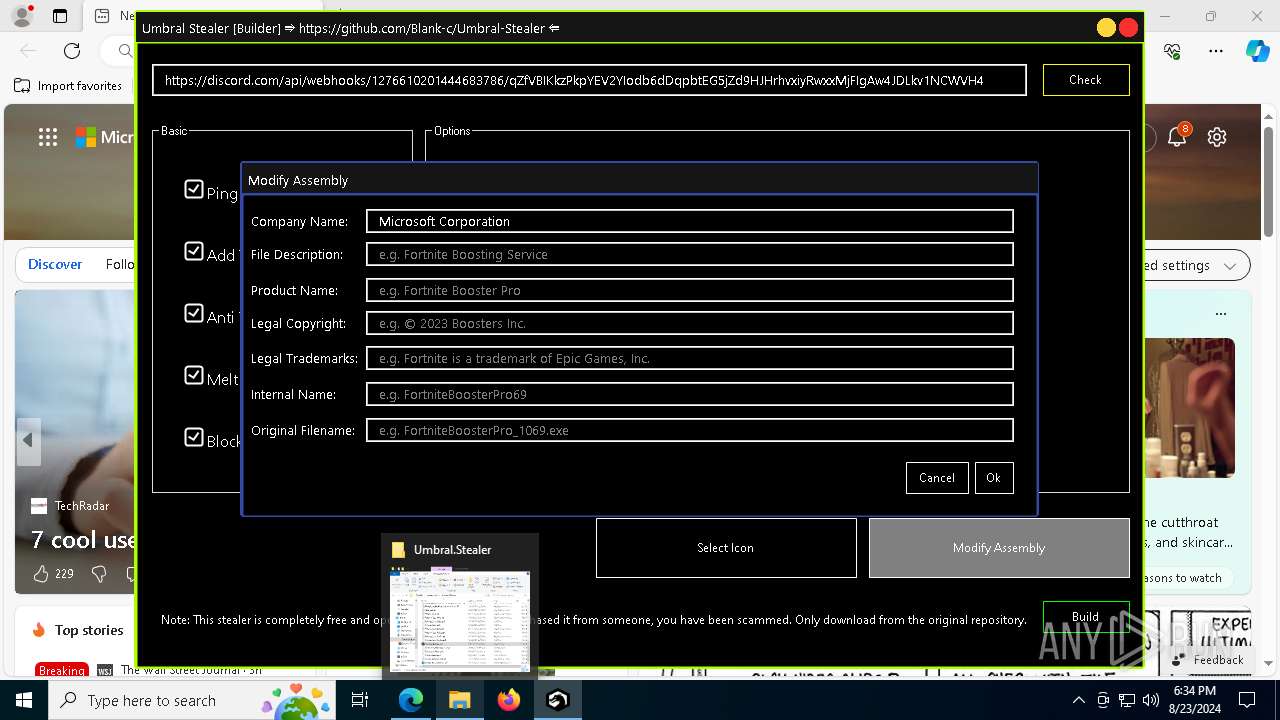Toggle the Block checkbox
Screen dimensions: 1280x720
pos(194,437)
